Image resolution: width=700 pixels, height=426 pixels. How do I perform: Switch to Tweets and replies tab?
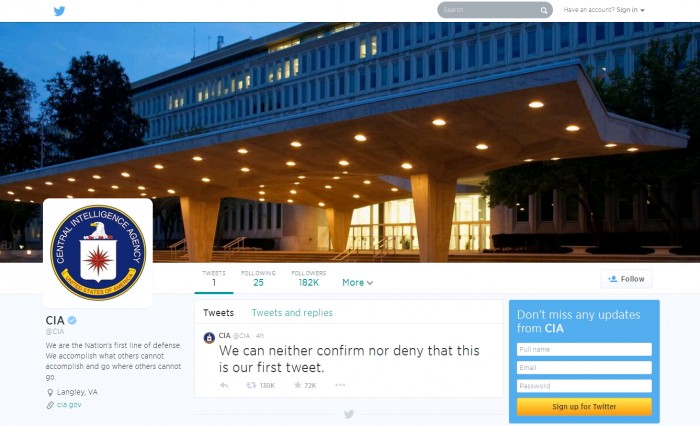[x=292, y=313]
